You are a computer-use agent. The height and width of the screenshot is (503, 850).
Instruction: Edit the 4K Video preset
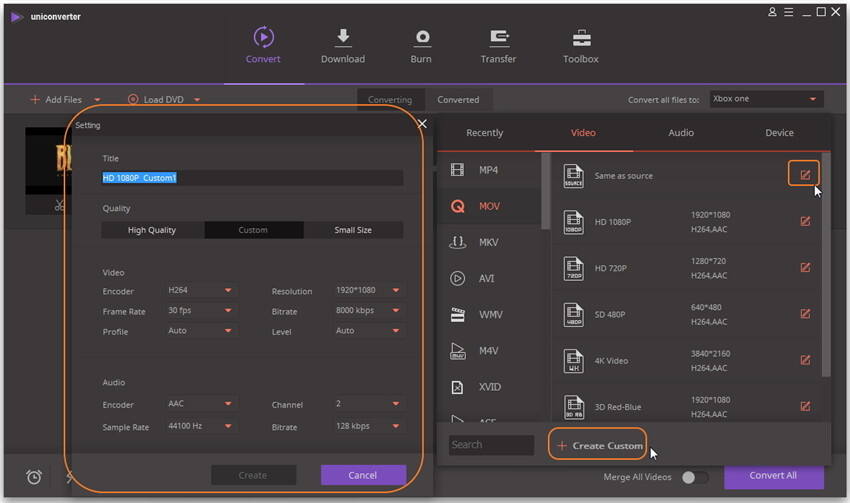tap(805, 360)
